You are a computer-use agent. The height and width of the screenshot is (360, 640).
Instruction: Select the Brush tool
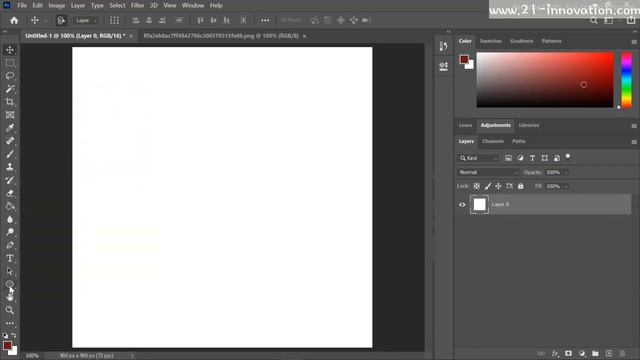click(10, 154)
